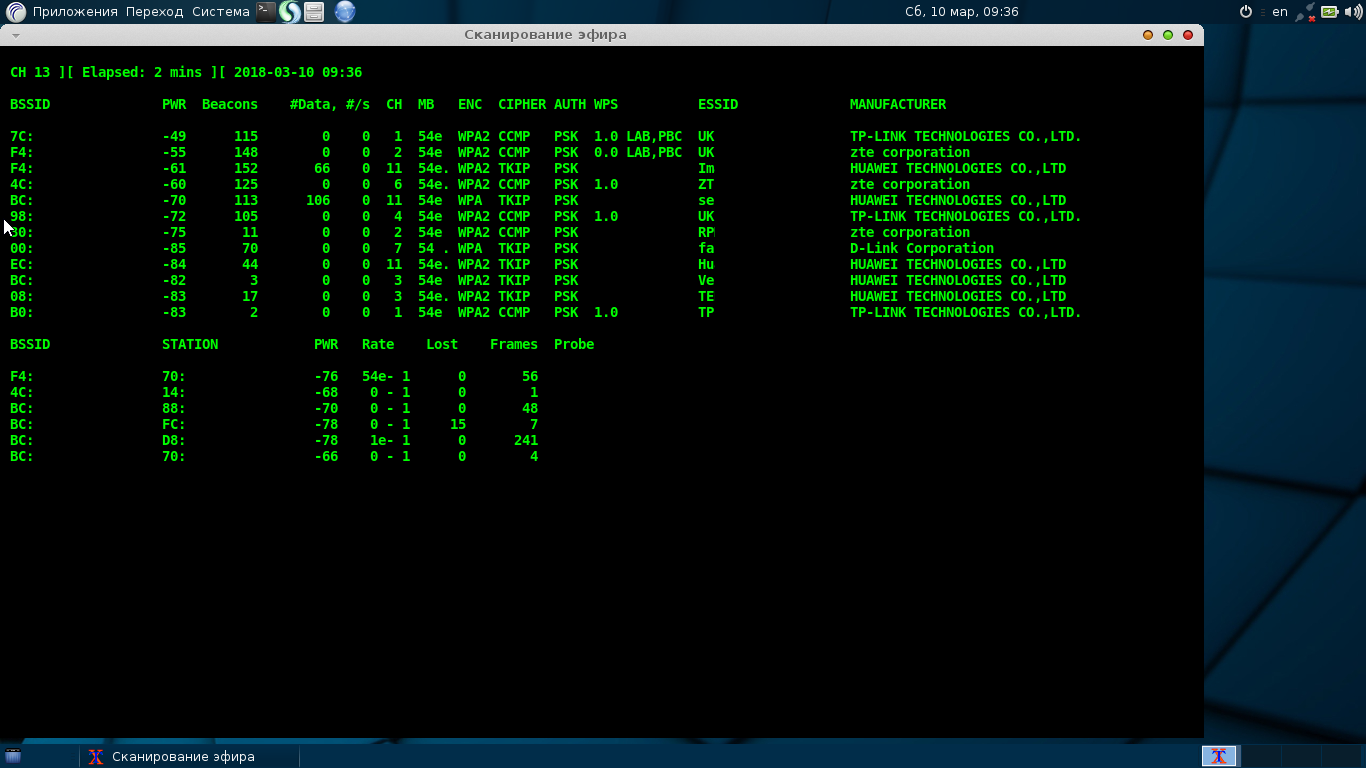Open the terminal launcher in top panel
Viewport: 1366px width, 768px height.
265,12
